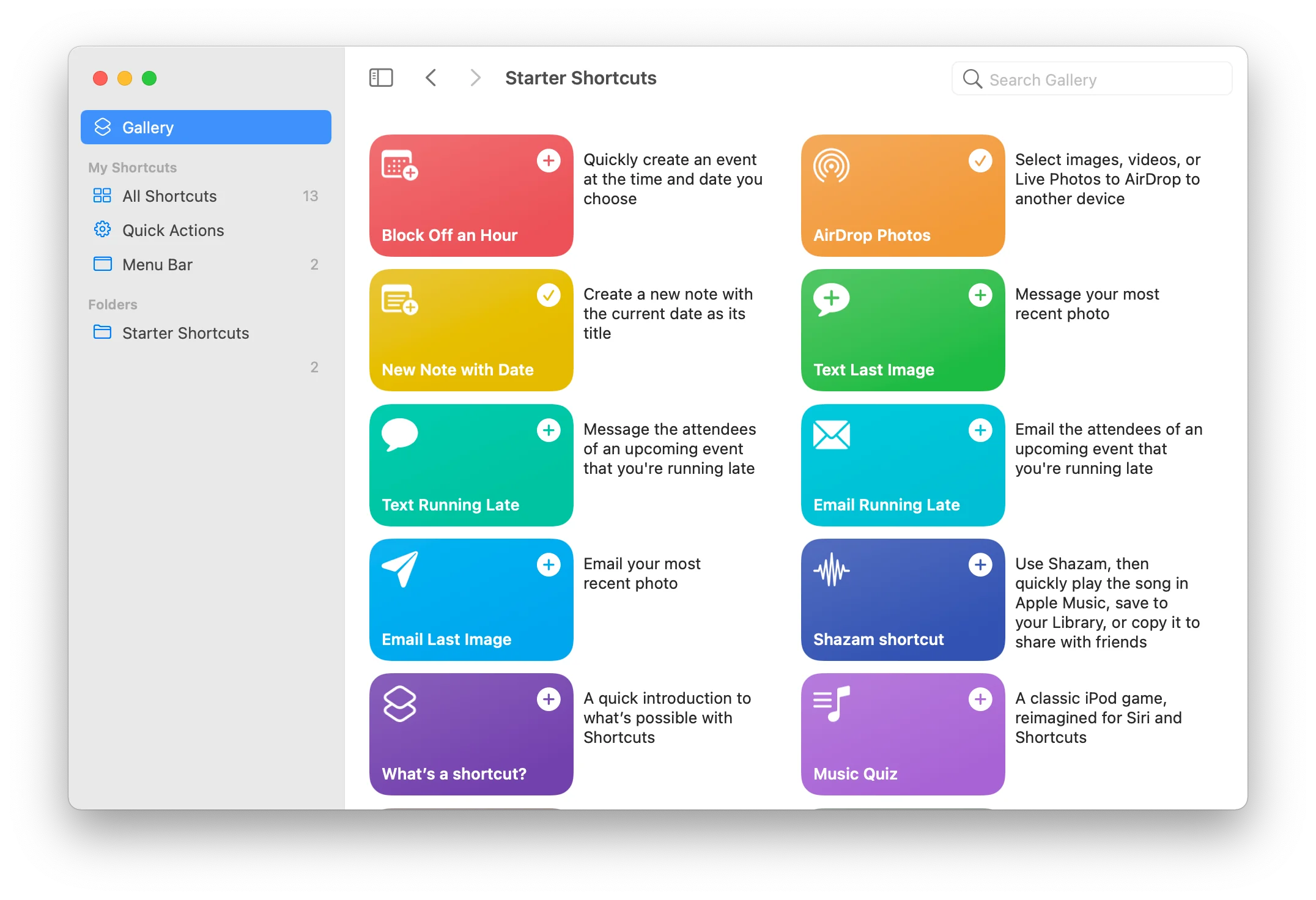Screen dimensions: 1316x900
Task: Click the music note icon on Music Quiz
Action: pos(831,704)
